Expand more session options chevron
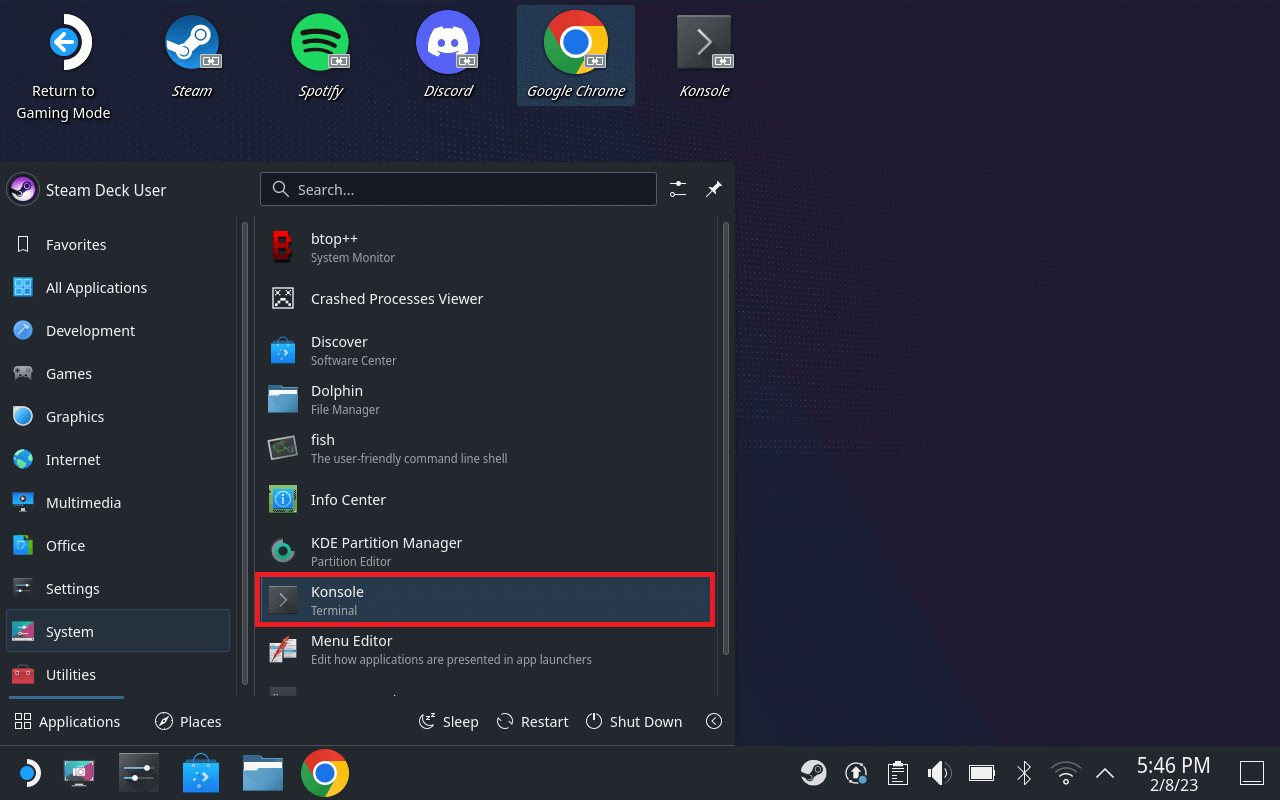 click(x=714, y=721)
